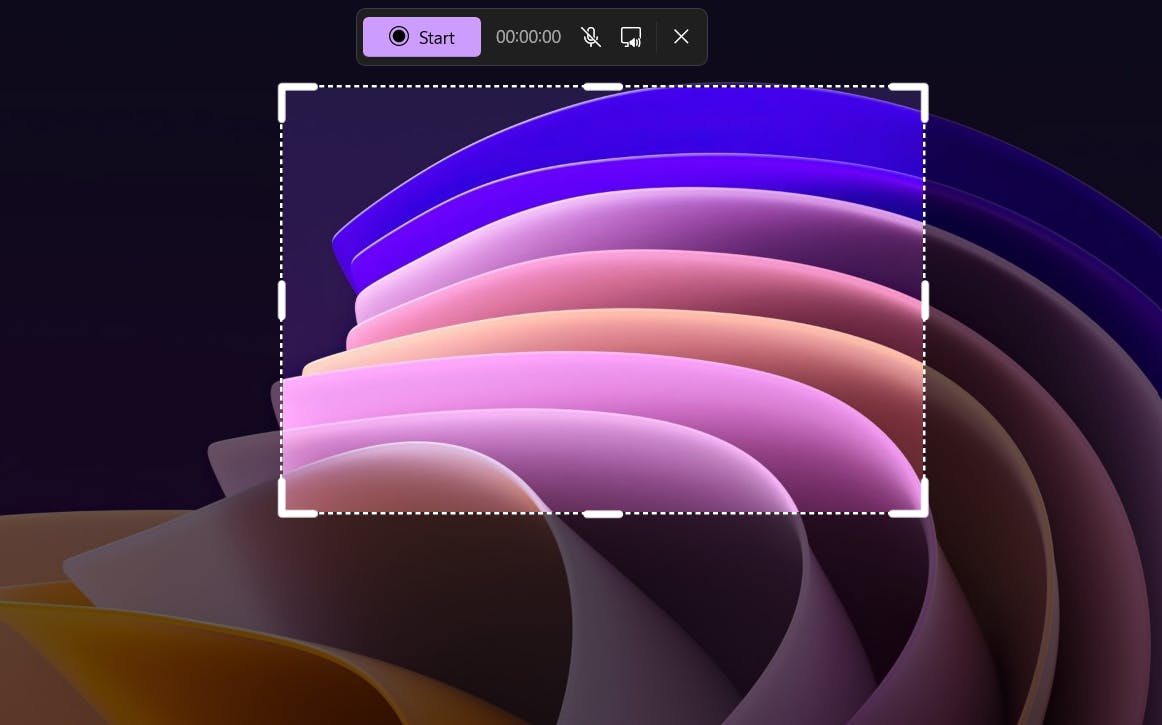The height and width of the screenshot is (725, 1162).
Task: Start the screen recording
Action: point(422,37)
